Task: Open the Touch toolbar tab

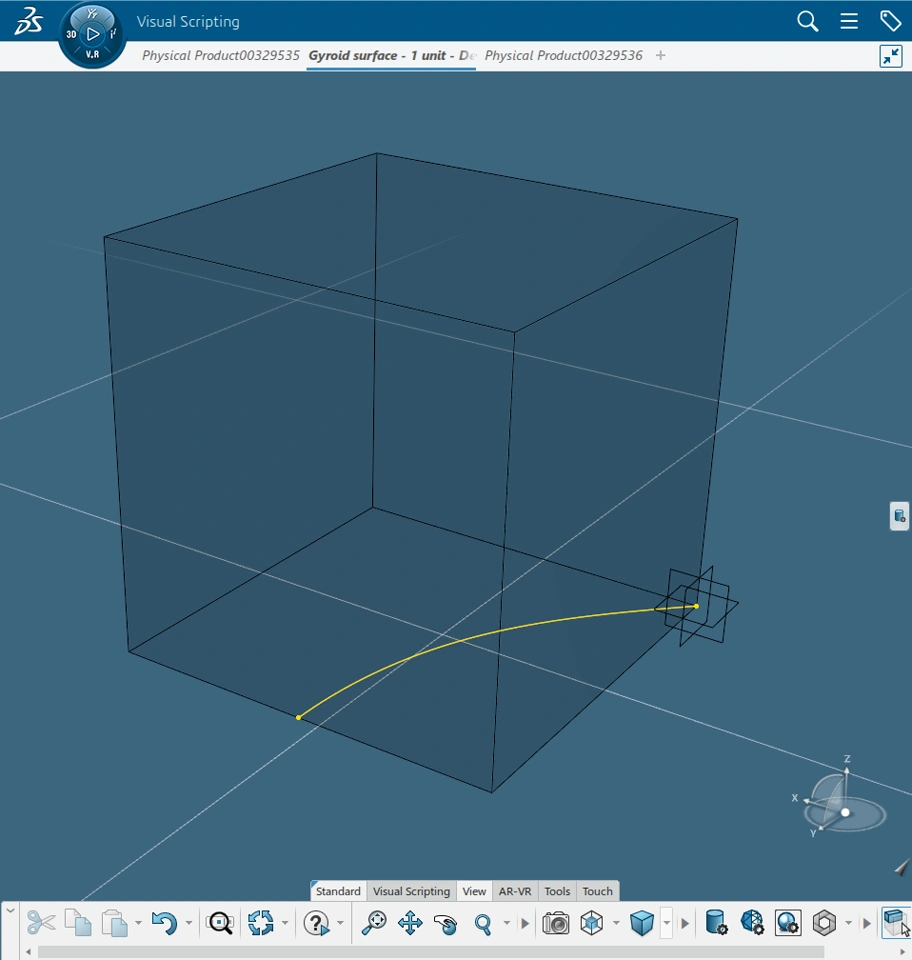Action: click(597, 891)
